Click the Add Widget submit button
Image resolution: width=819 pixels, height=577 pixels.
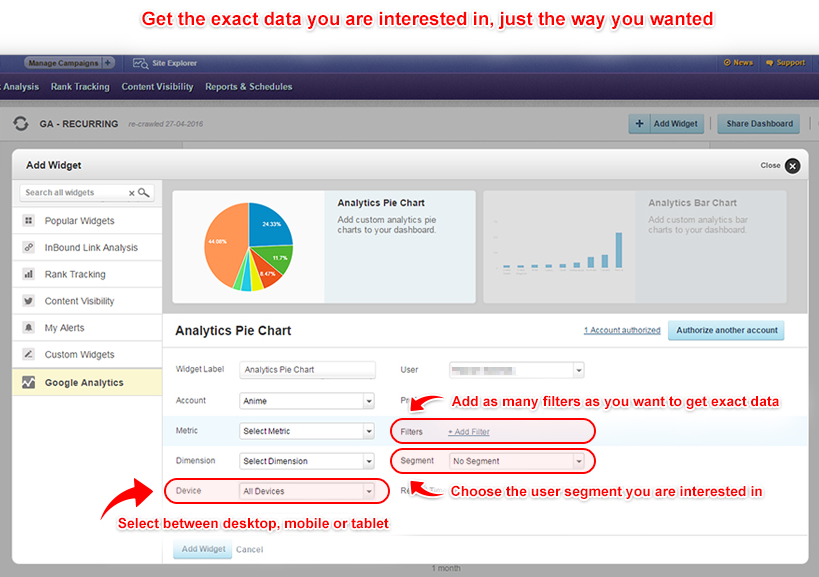pos(203,549)
